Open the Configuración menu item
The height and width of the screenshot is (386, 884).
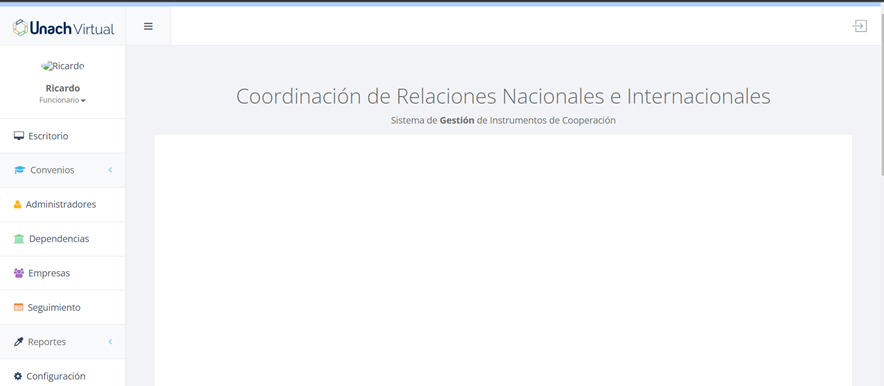63,372
